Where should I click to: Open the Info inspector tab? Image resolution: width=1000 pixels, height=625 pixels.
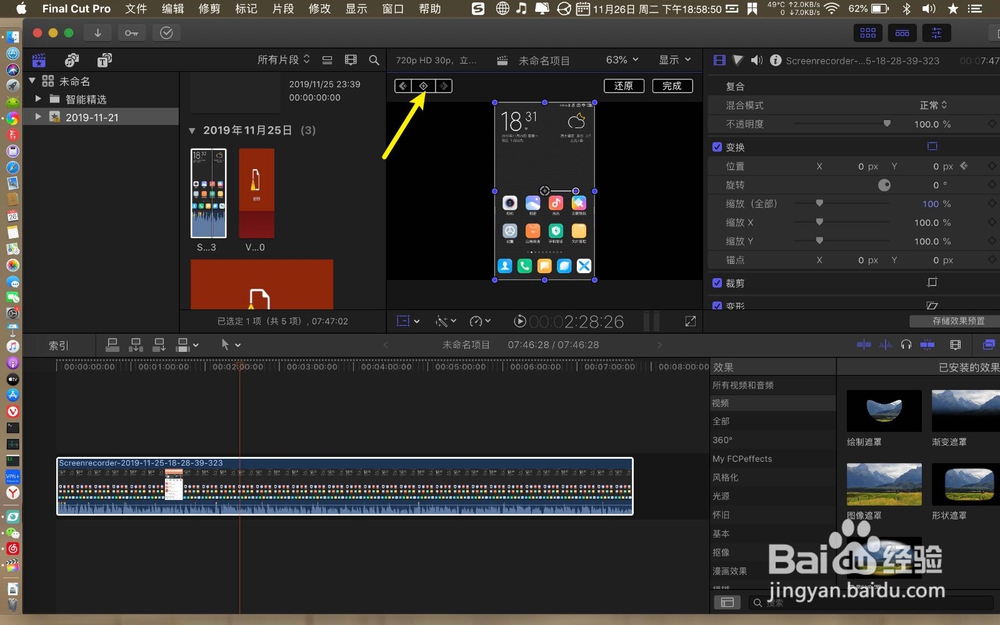pyautogui.click(x=776, y=60)
